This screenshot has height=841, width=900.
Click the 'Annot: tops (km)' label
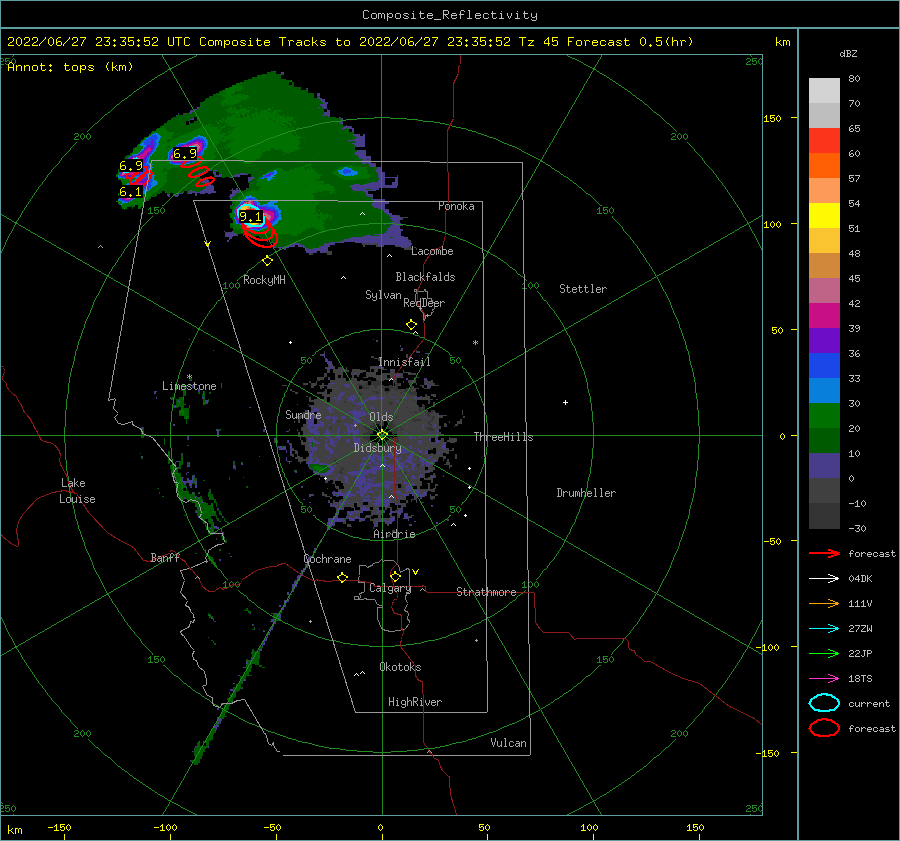tap(70, 67)
